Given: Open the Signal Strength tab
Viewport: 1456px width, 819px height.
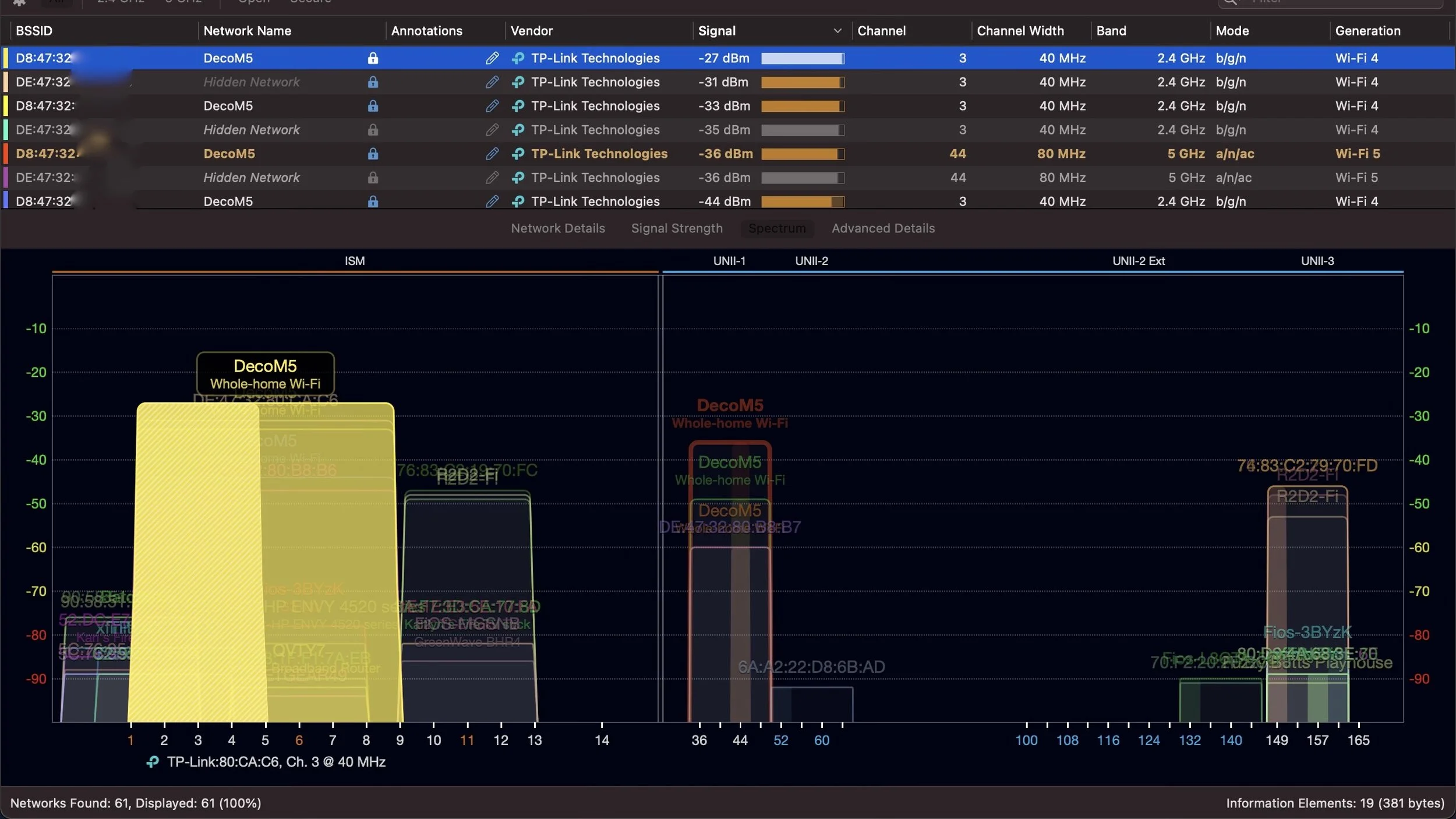Looking at the screenshot, I should [x=677, y=228].
